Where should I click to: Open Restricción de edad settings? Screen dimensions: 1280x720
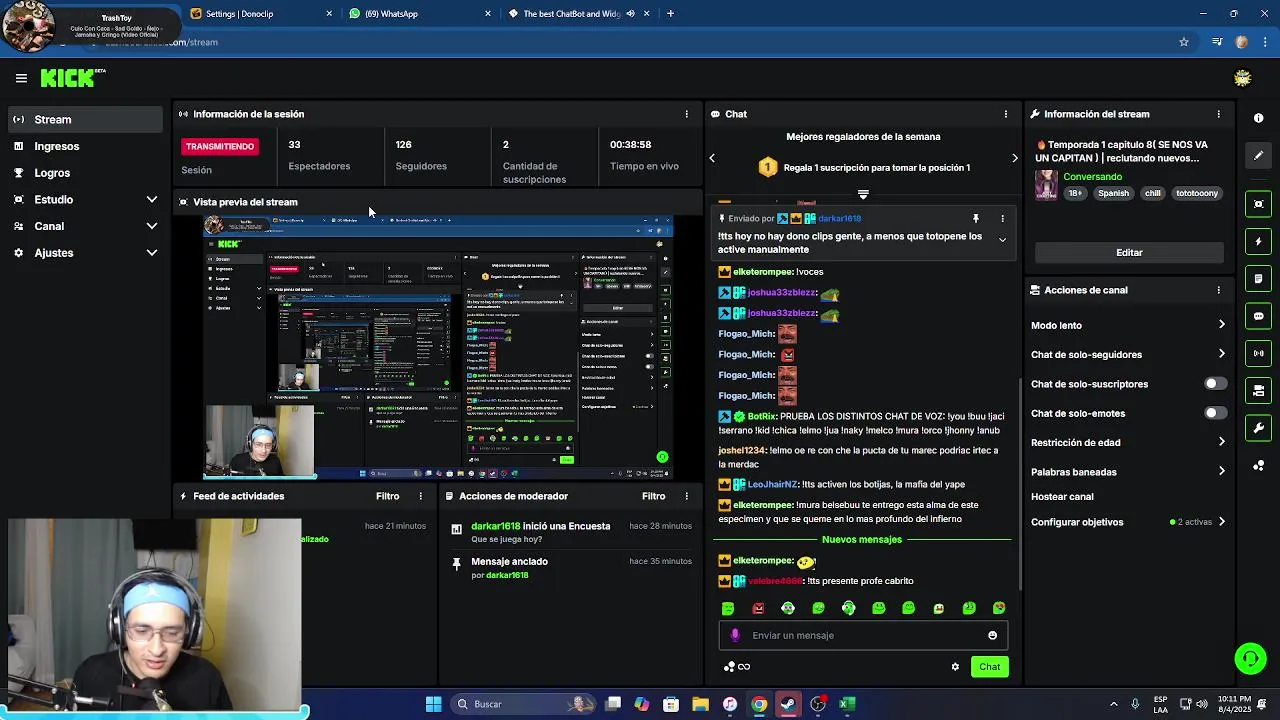click(1128, 442)
